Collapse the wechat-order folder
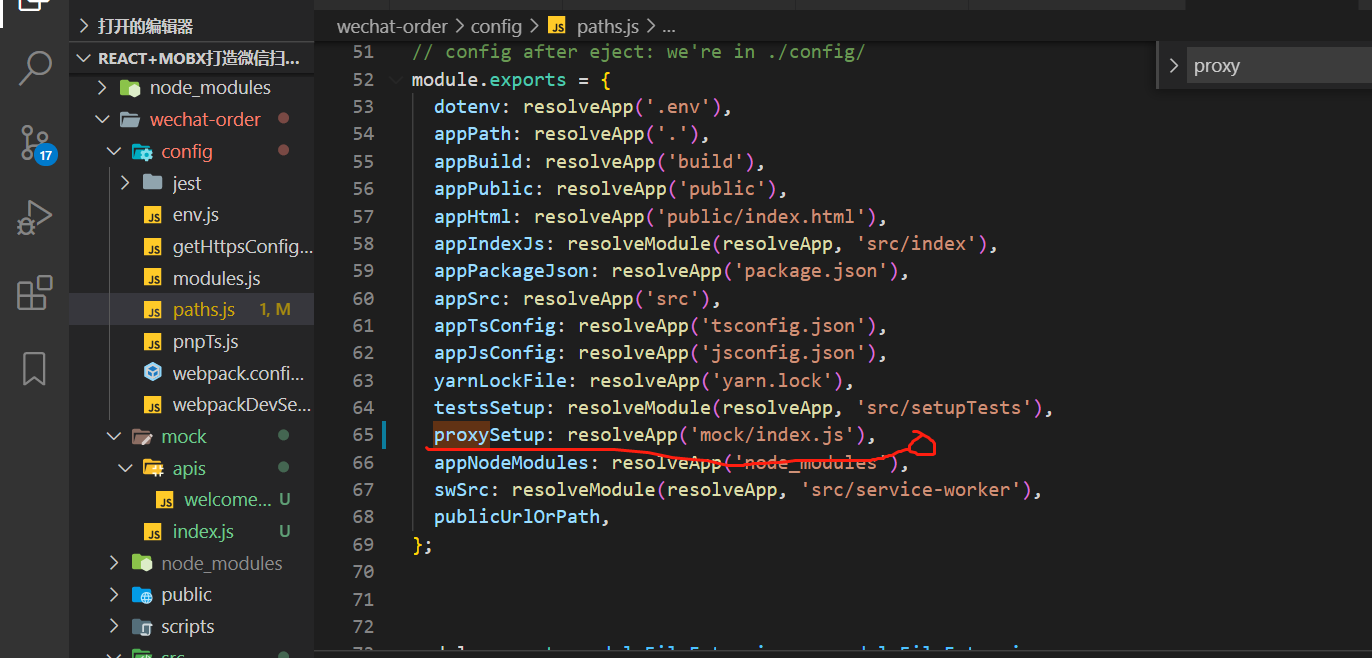1372x658 pixels. click(101, 119)
